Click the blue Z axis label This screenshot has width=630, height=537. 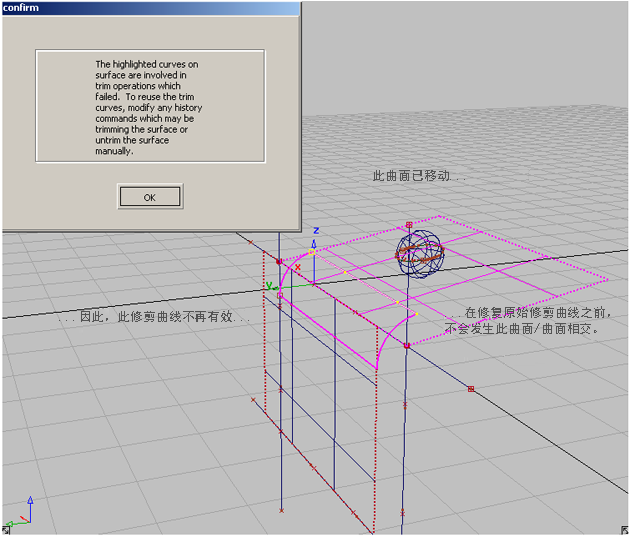click(316, 231)
